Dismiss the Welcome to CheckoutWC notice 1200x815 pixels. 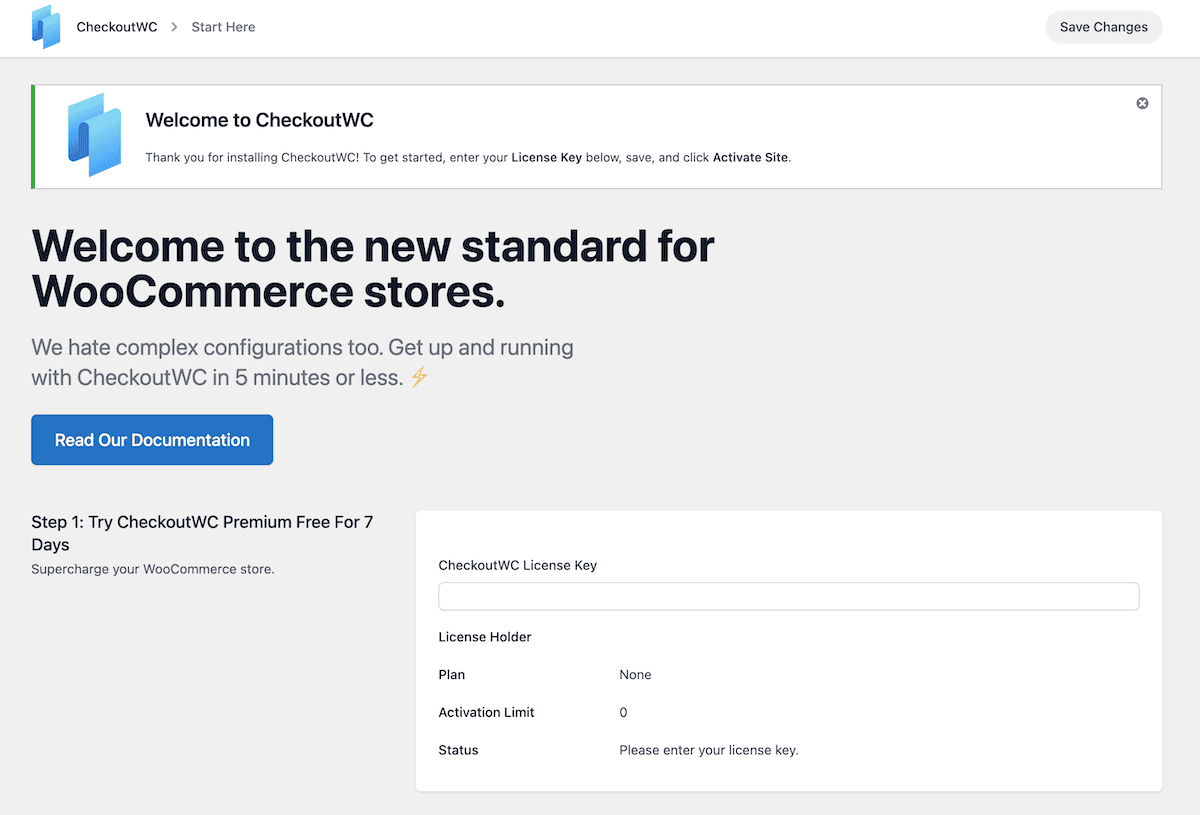point(1142,104)
